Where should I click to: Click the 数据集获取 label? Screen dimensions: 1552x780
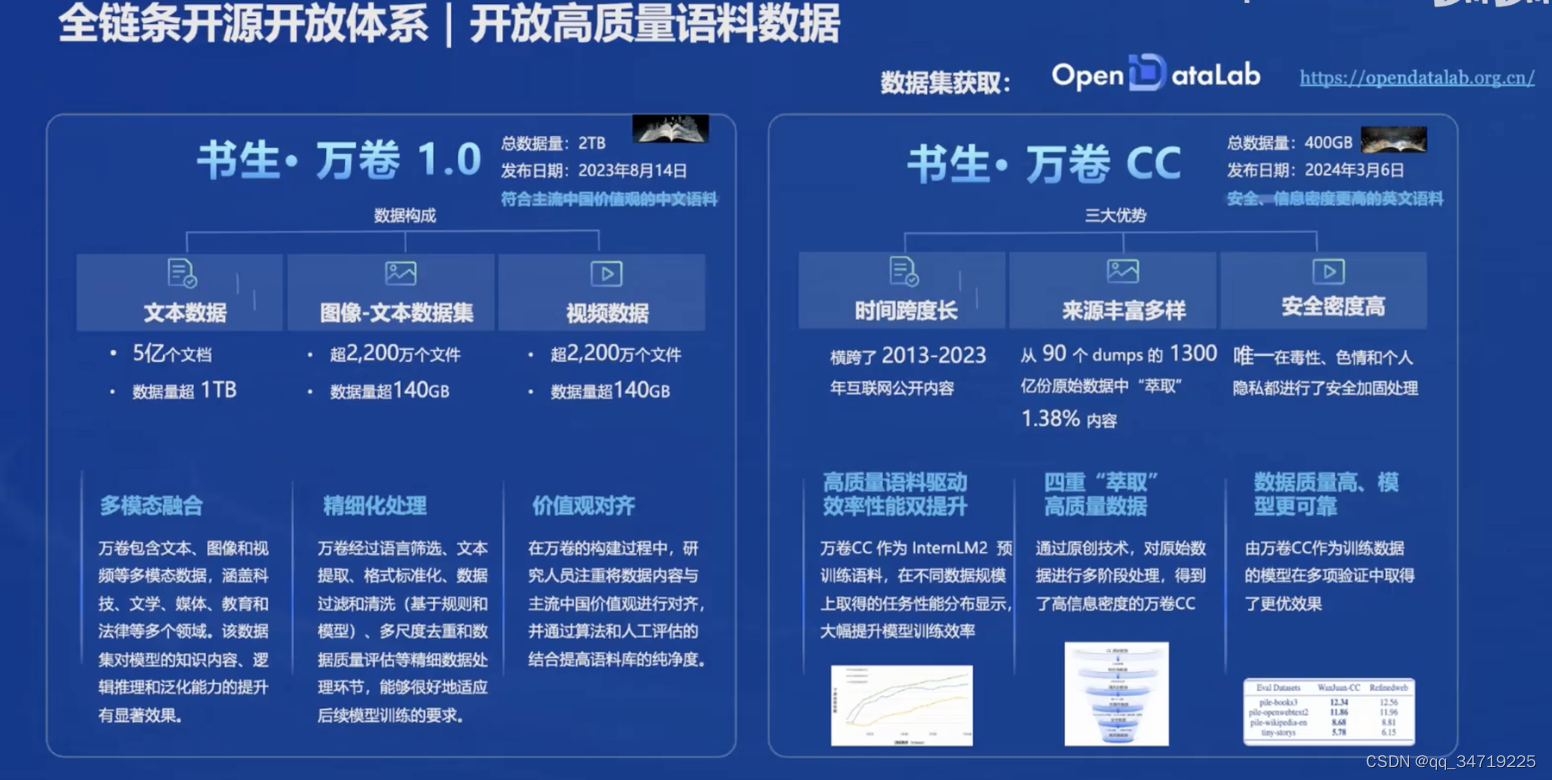tap(946, 83)
